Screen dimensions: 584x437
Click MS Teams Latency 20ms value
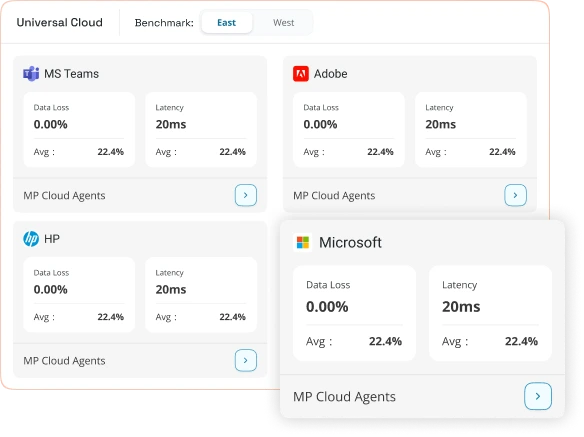(x=171, y=124)
